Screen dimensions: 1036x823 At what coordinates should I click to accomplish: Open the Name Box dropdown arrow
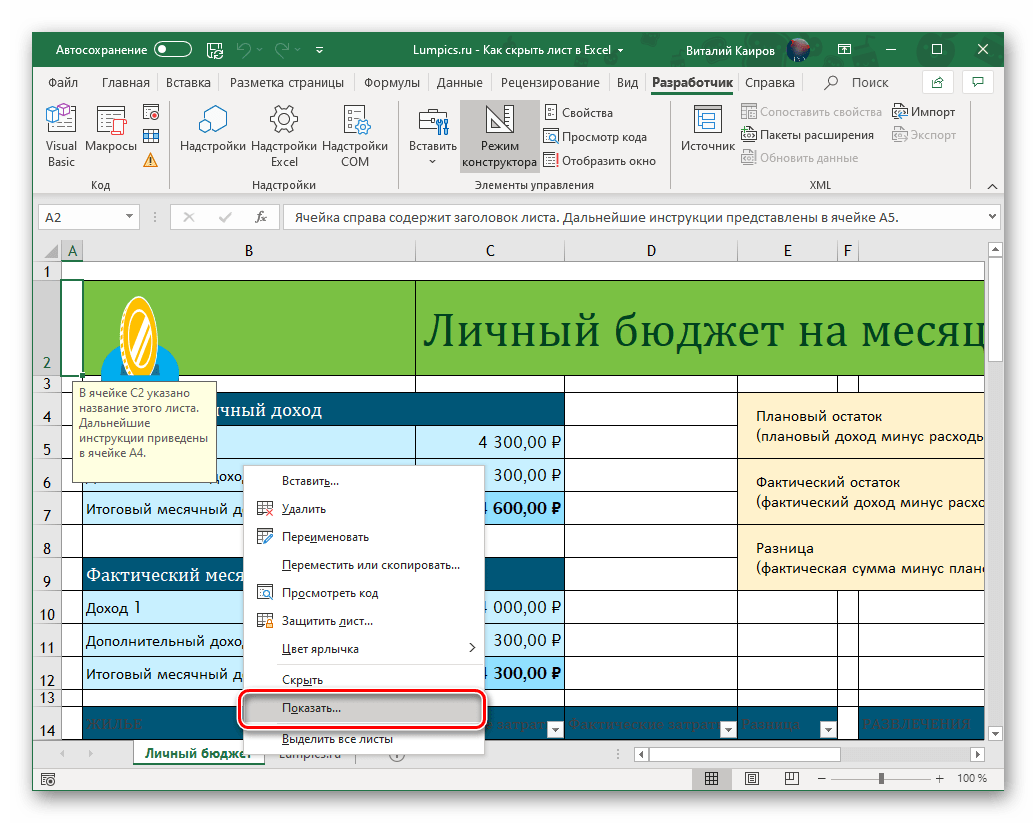tap(129, 217)
